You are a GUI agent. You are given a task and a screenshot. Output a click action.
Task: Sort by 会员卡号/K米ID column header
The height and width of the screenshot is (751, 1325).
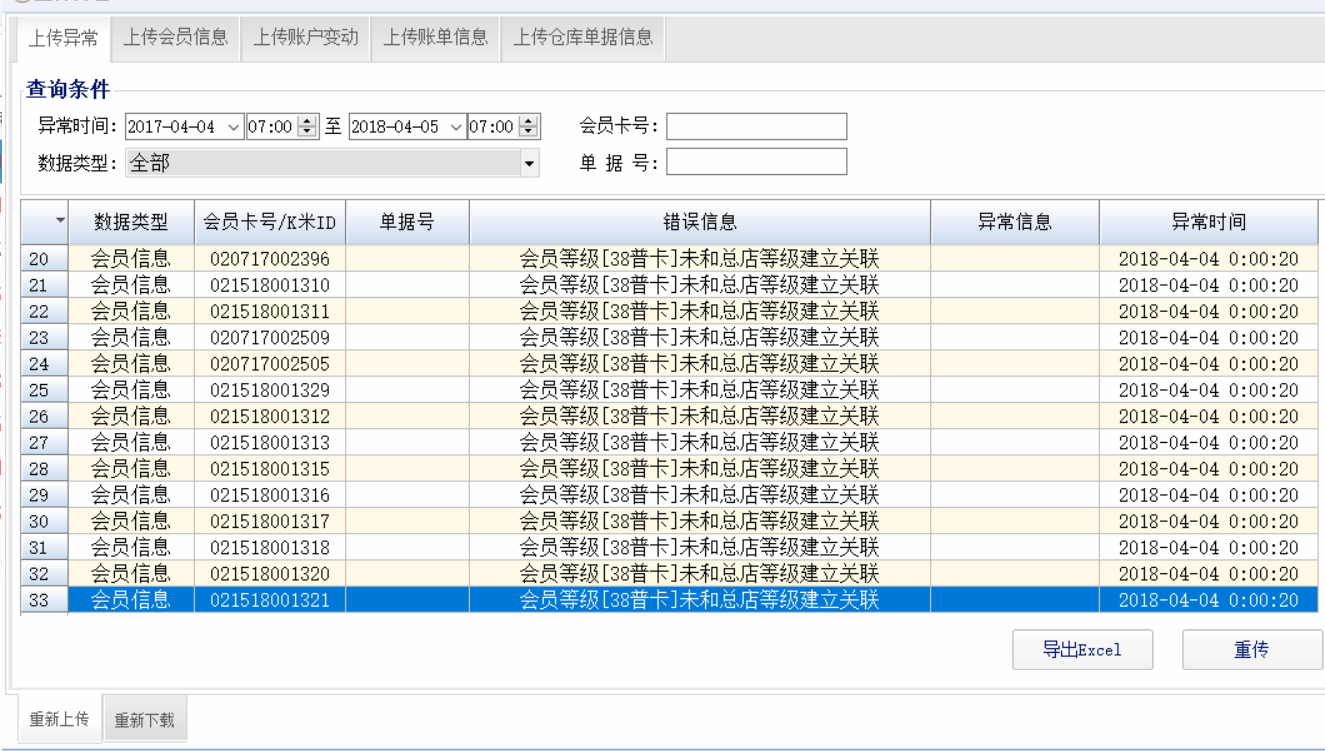270,222
